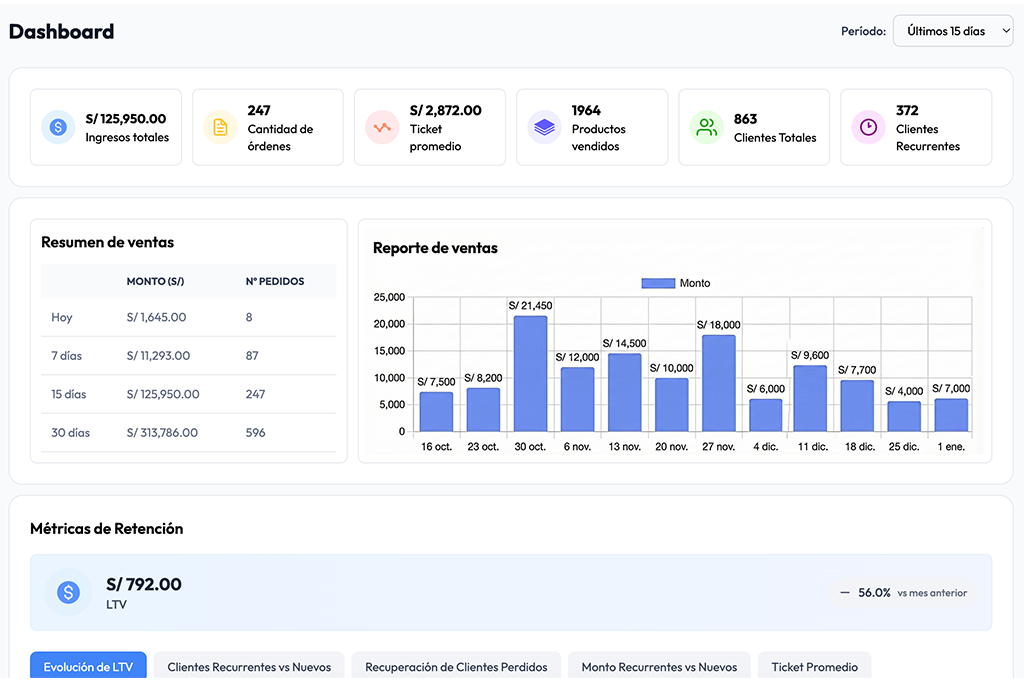Toggle the Monto legend in sales chart

tap(676, 283)
